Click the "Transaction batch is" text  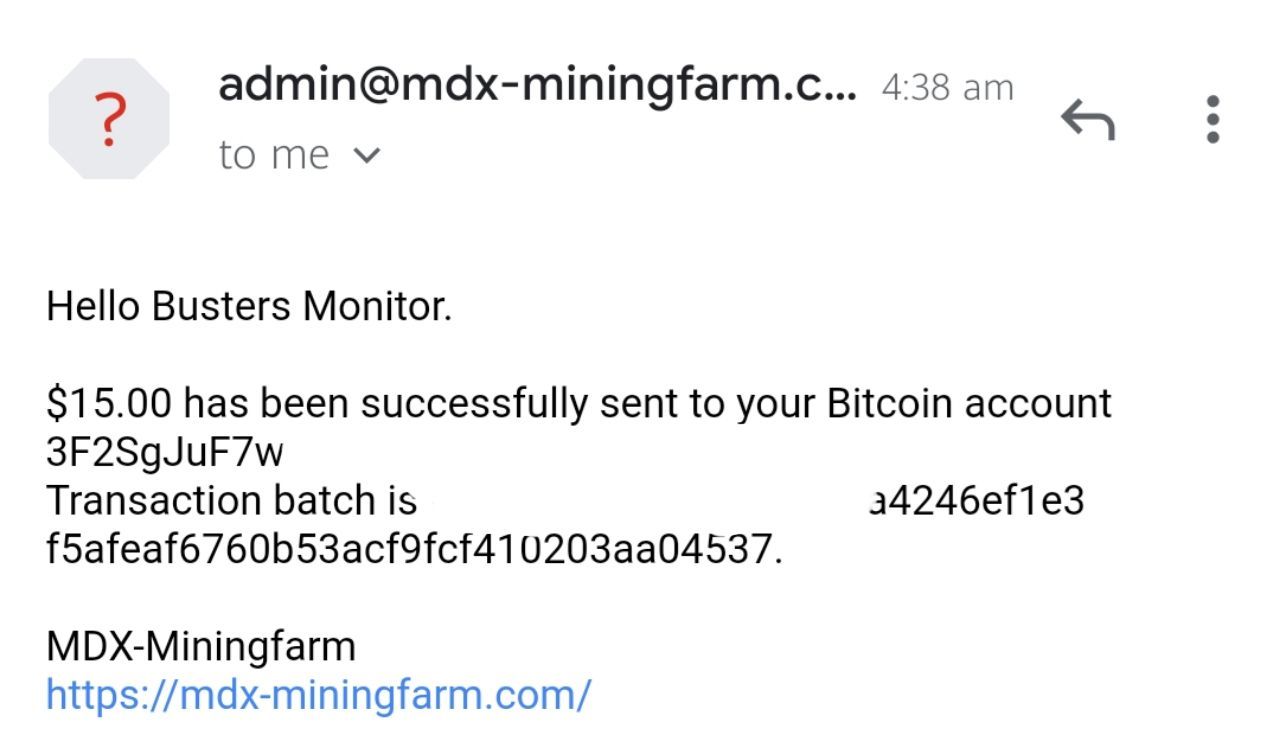coord(231,500)
